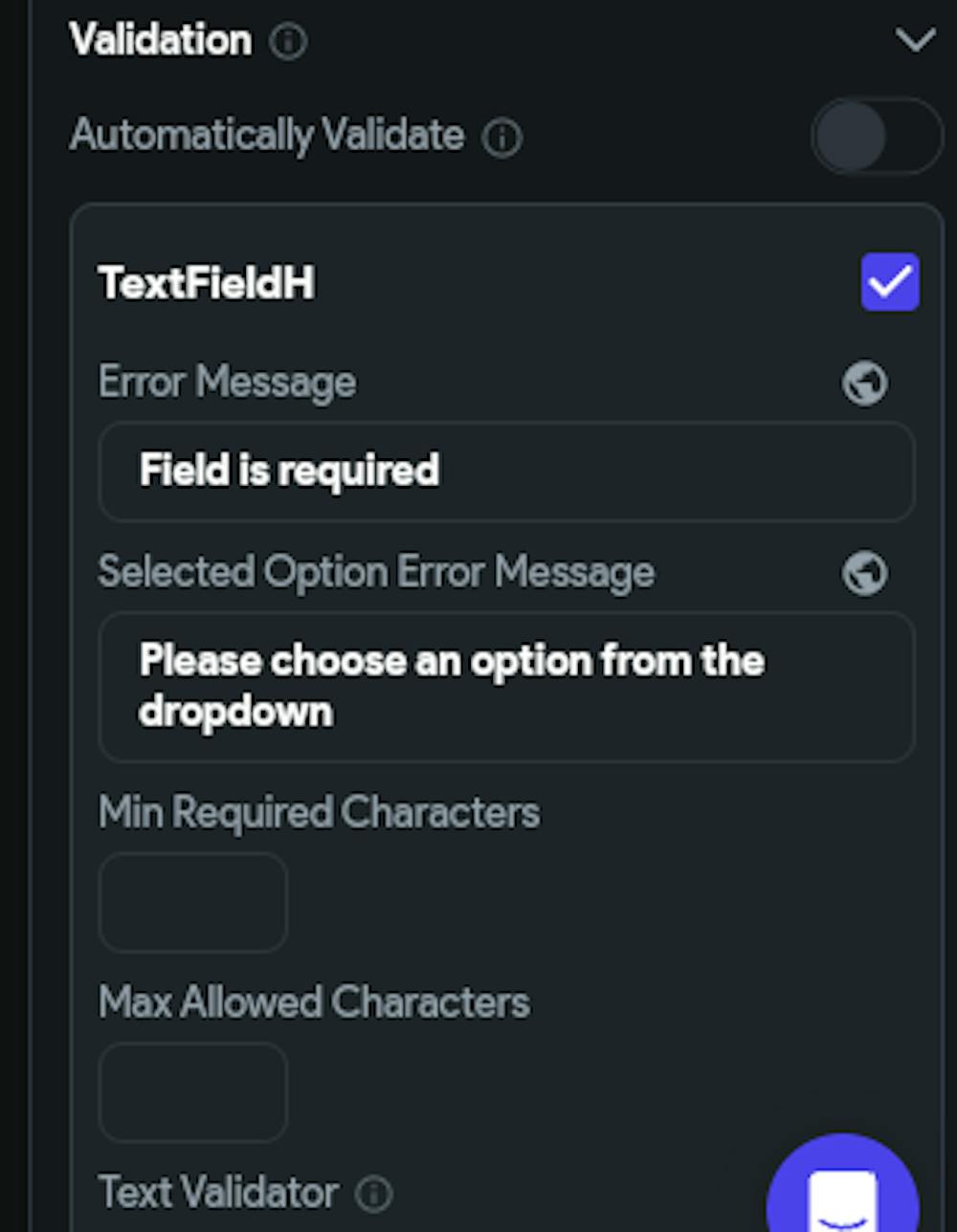Click the Automatically Validate slider control
957x1232 pixels.
point(874,136)
